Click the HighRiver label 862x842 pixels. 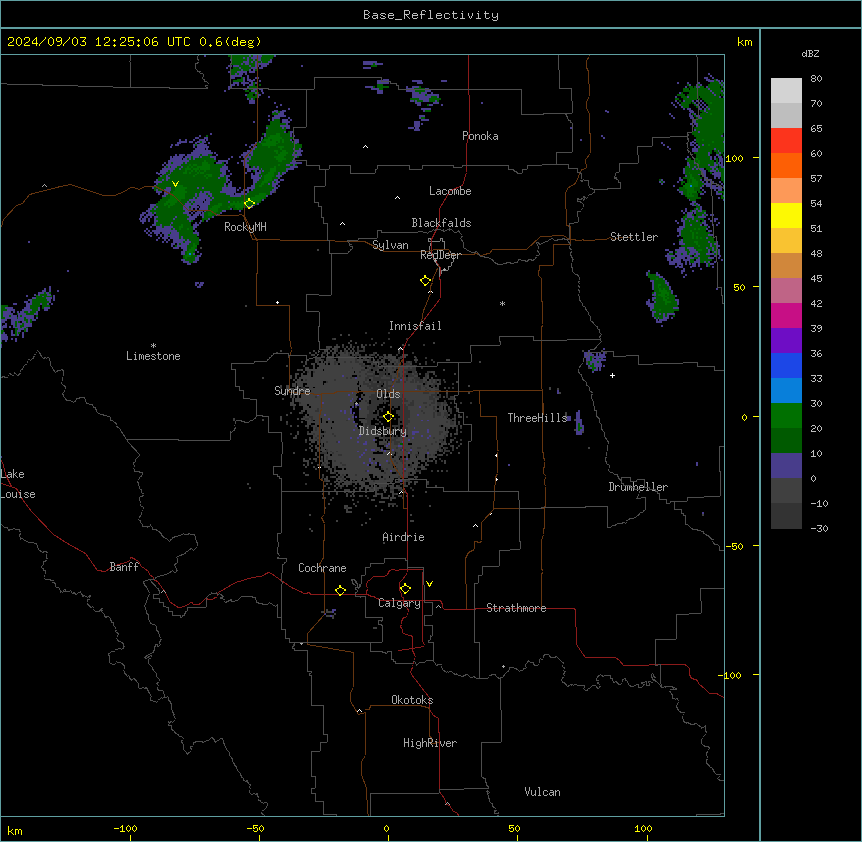[430, 743]
